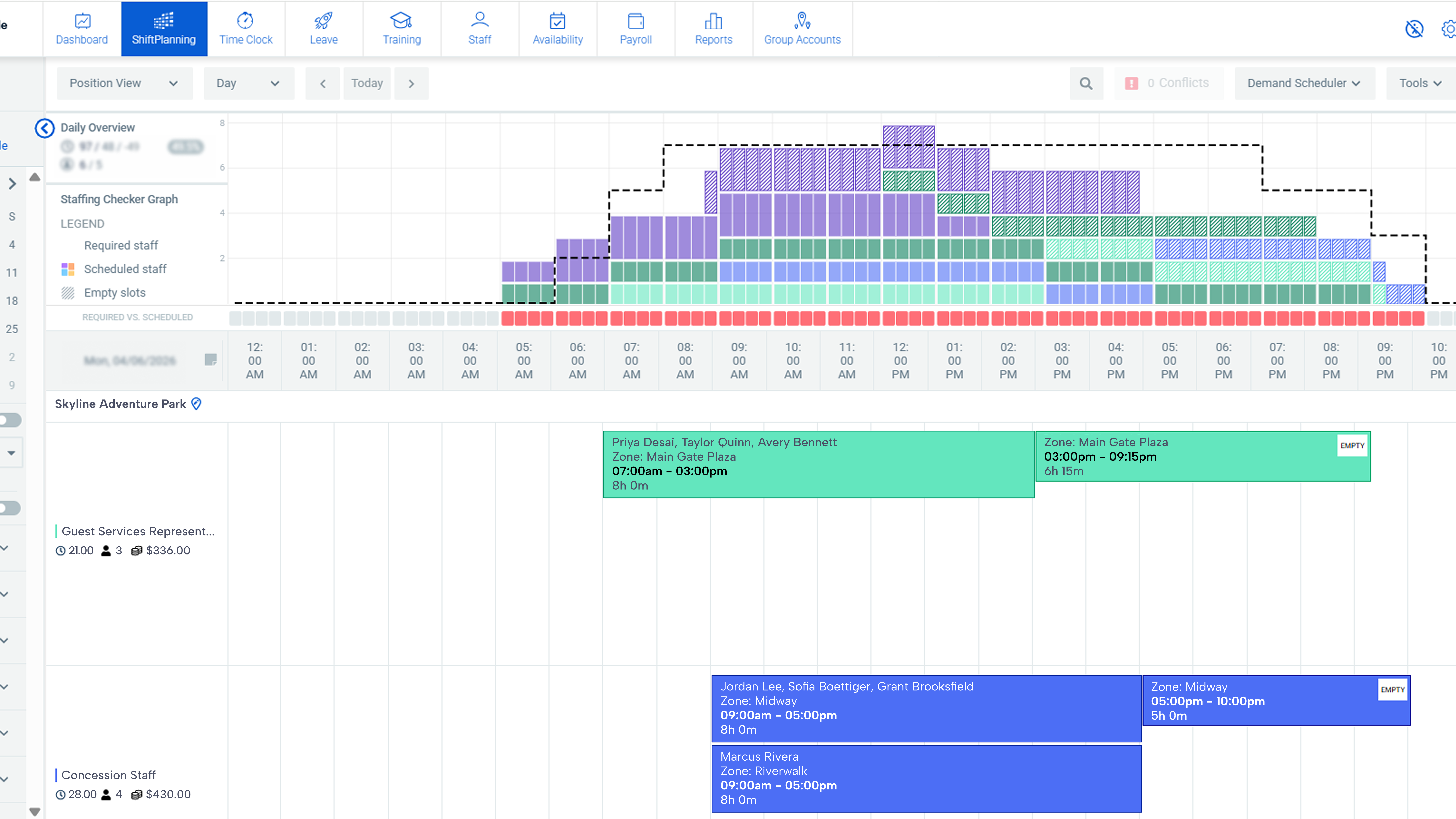This screenshot has height=819, width=1456.
Task: Click the Scheduled staff color swatch
Action: pyautogui.click(x=68, y=269)
